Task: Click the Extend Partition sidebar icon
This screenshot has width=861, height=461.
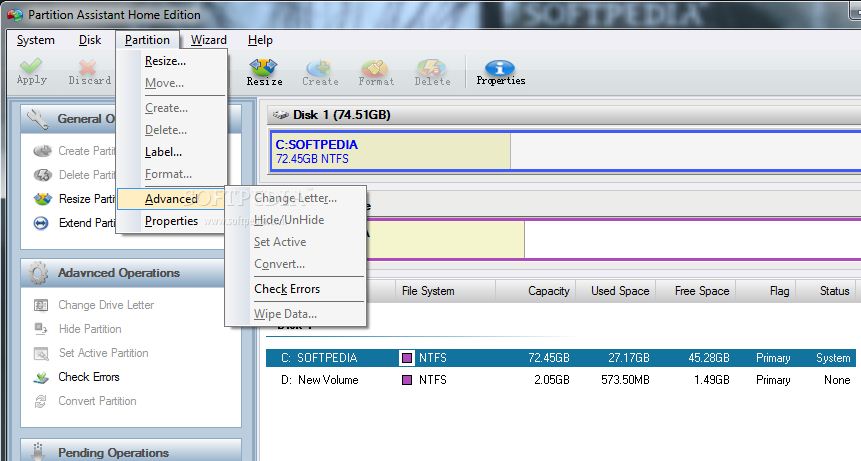Action: [41, 223]
